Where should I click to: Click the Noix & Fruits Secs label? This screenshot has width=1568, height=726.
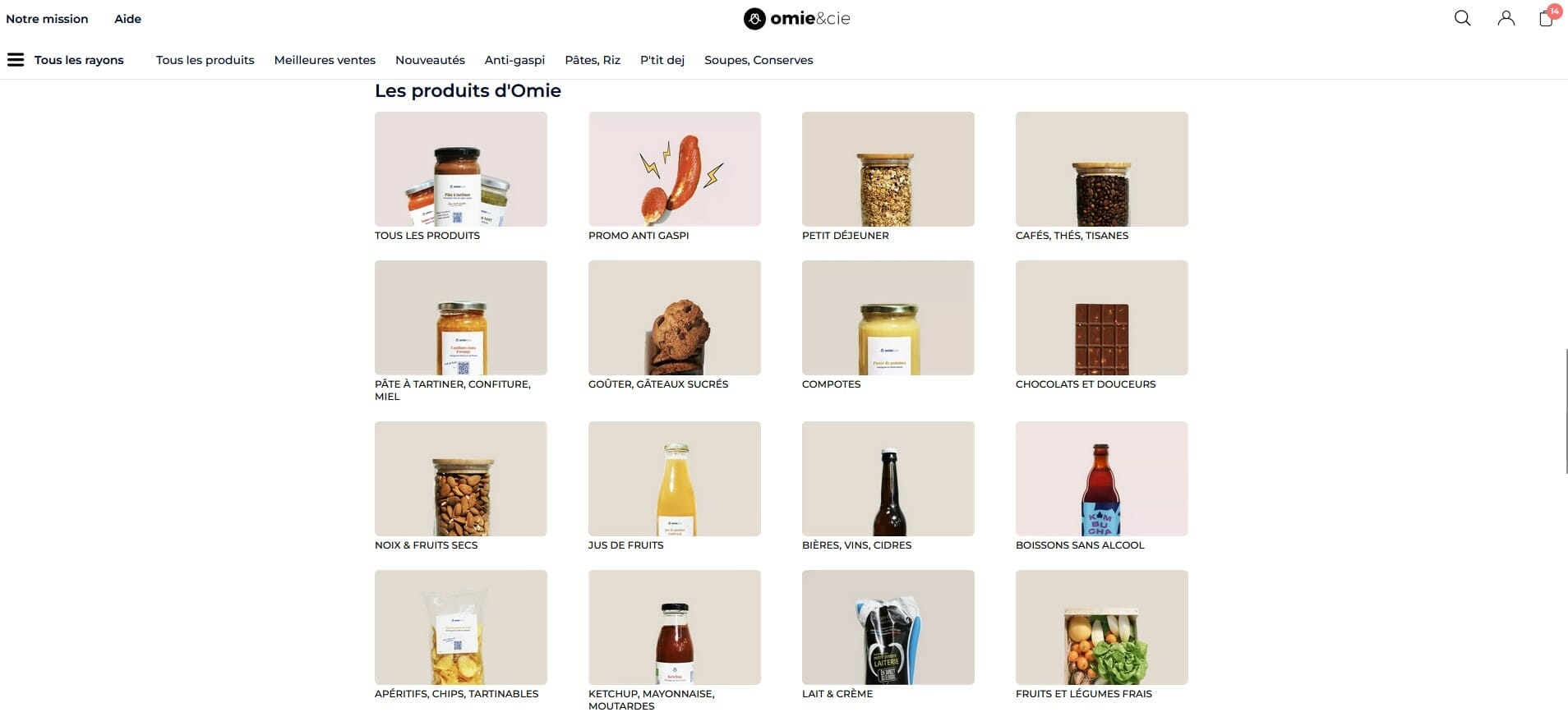click(x=426, y=545)
